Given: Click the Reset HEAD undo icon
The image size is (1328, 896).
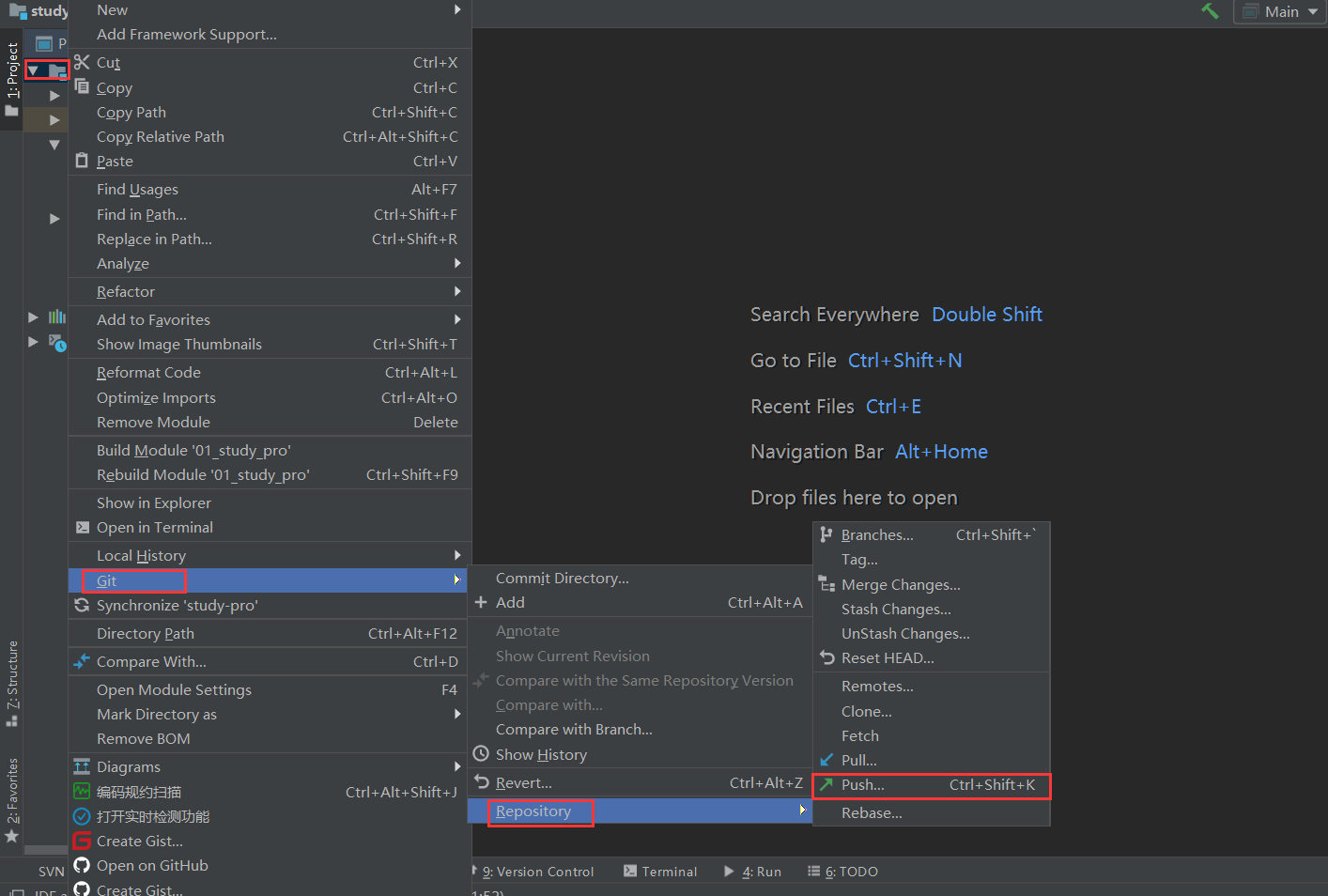Looking at the screenshot, I should click(826, 657).
